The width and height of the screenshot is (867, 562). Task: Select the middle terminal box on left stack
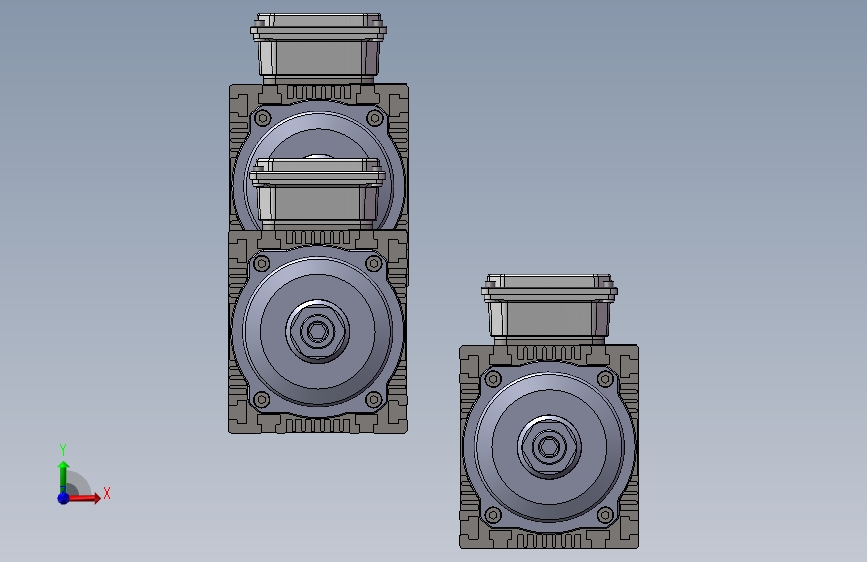click(318, 192)
